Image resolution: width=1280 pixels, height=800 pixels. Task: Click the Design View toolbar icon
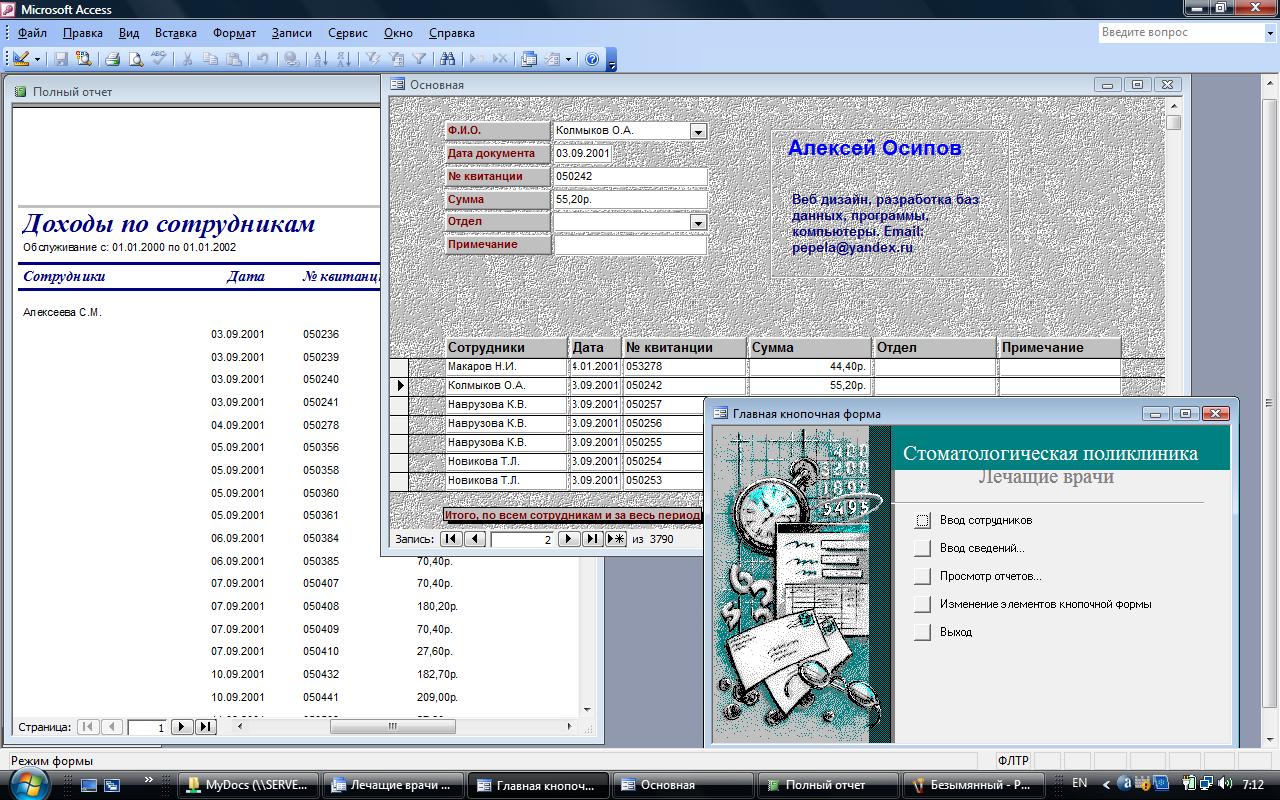(x=21, y=59)
